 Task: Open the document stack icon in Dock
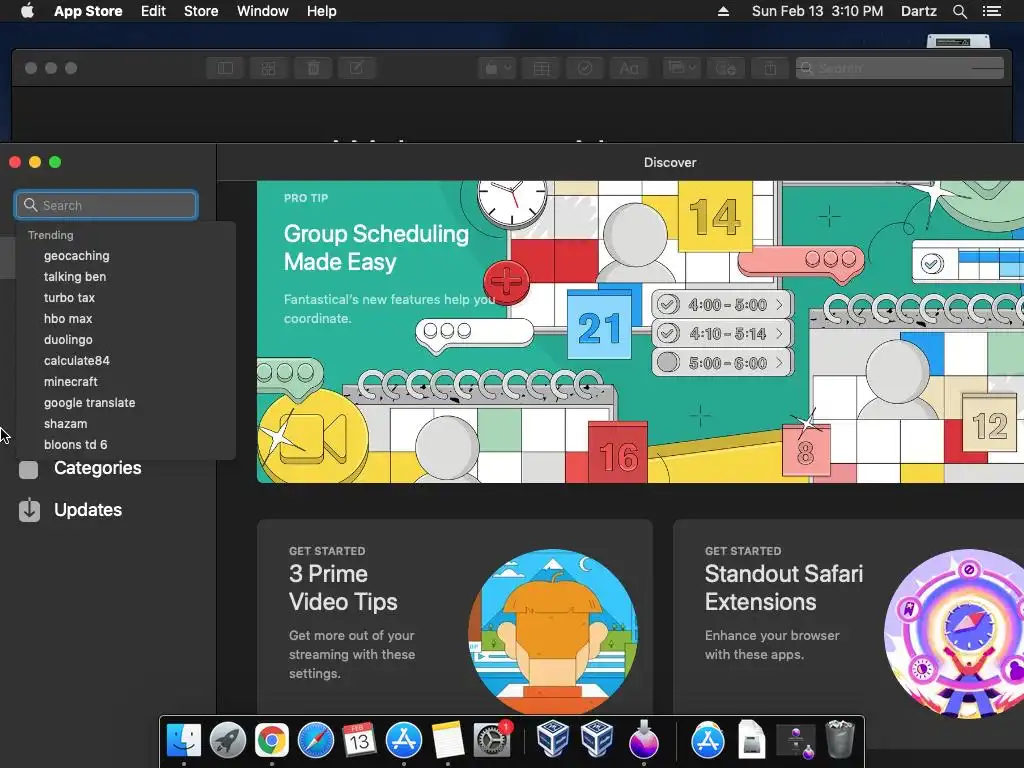[752, 740]
